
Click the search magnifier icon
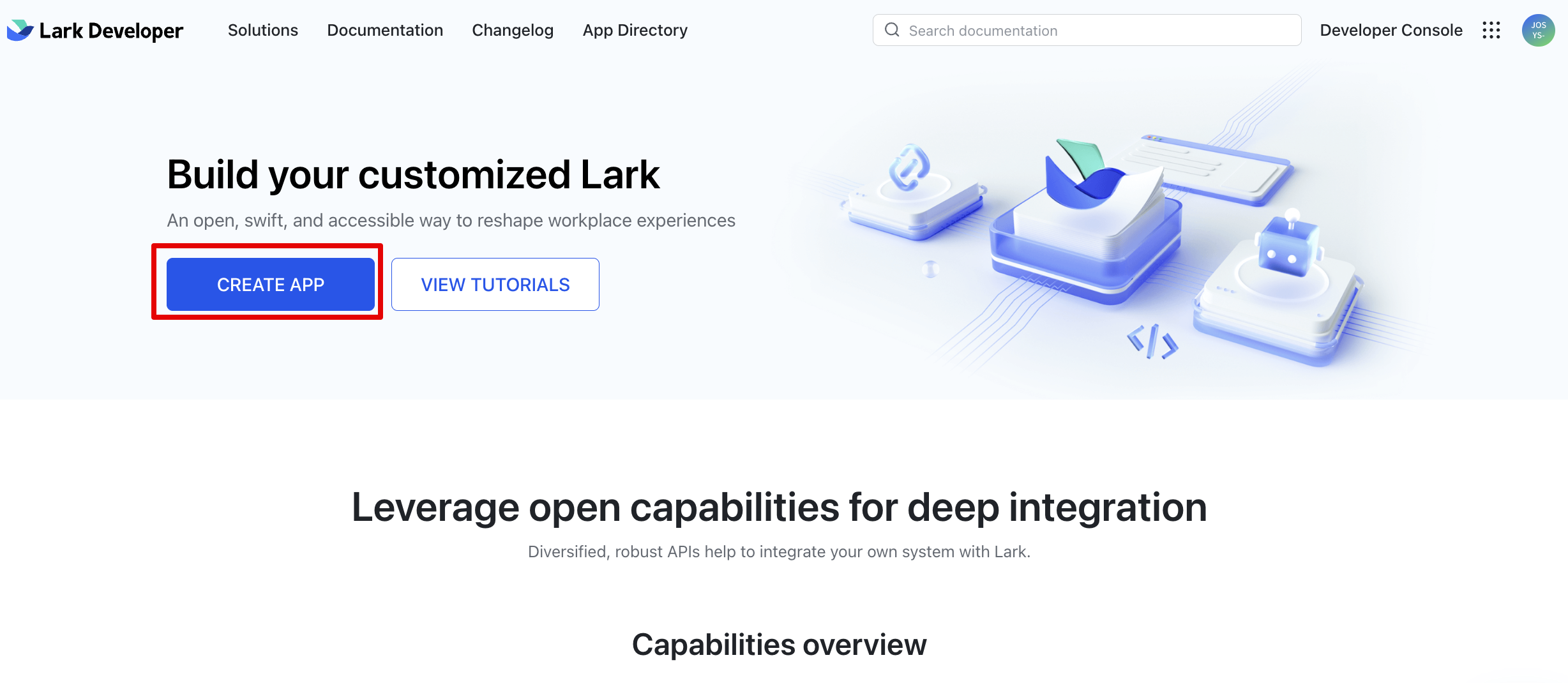[x=892, y=30]
